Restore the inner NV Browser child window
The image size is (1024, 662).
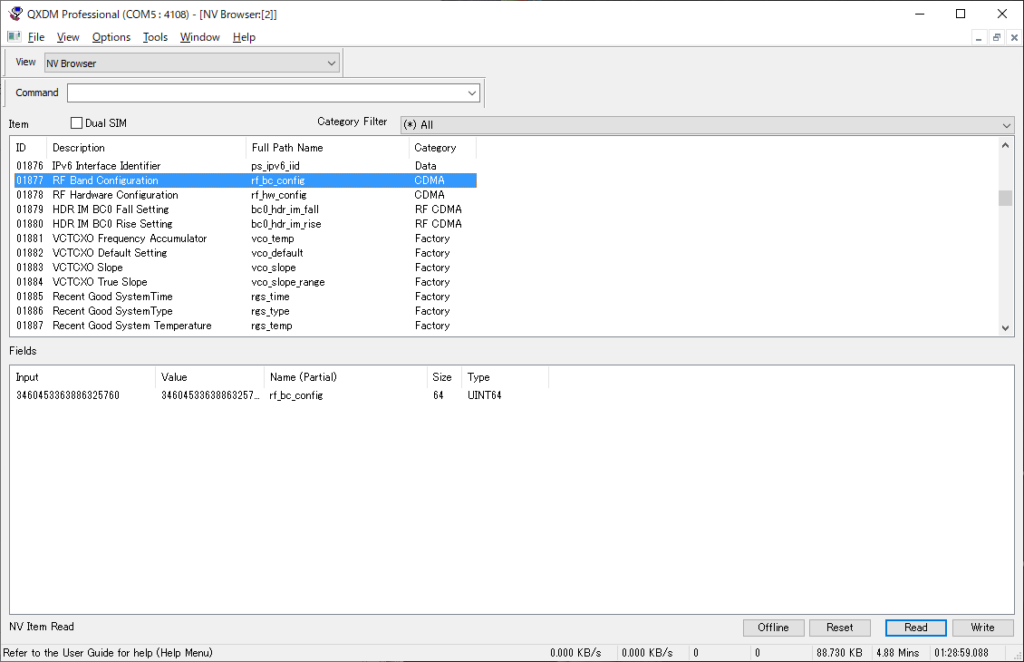tap(997, 38)
